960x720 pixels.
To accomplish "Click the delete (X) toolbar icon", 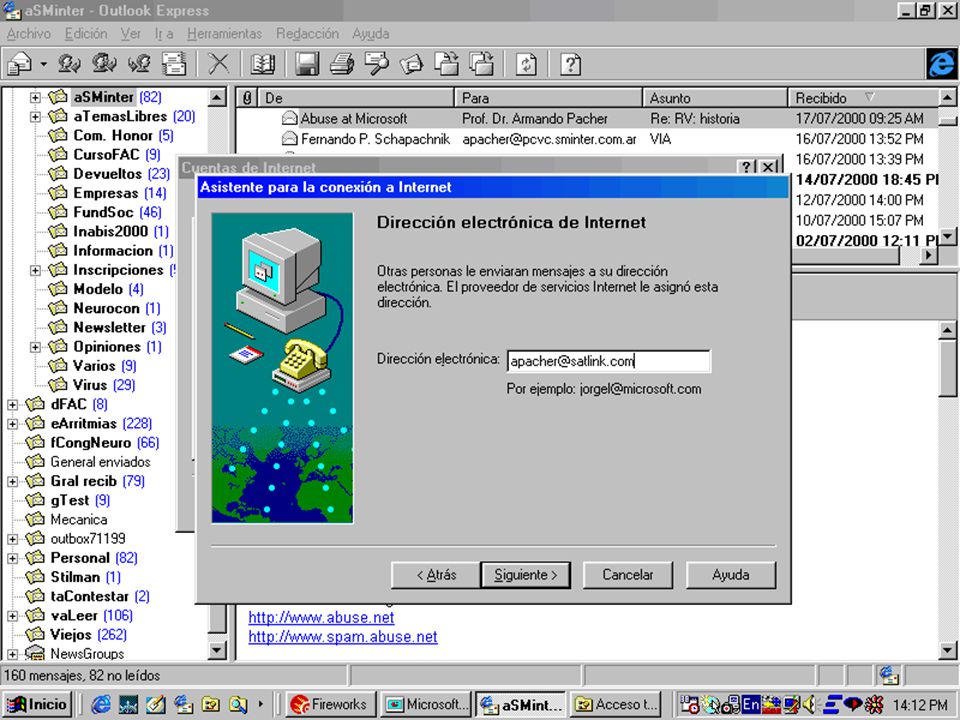I will pos(219,64).
